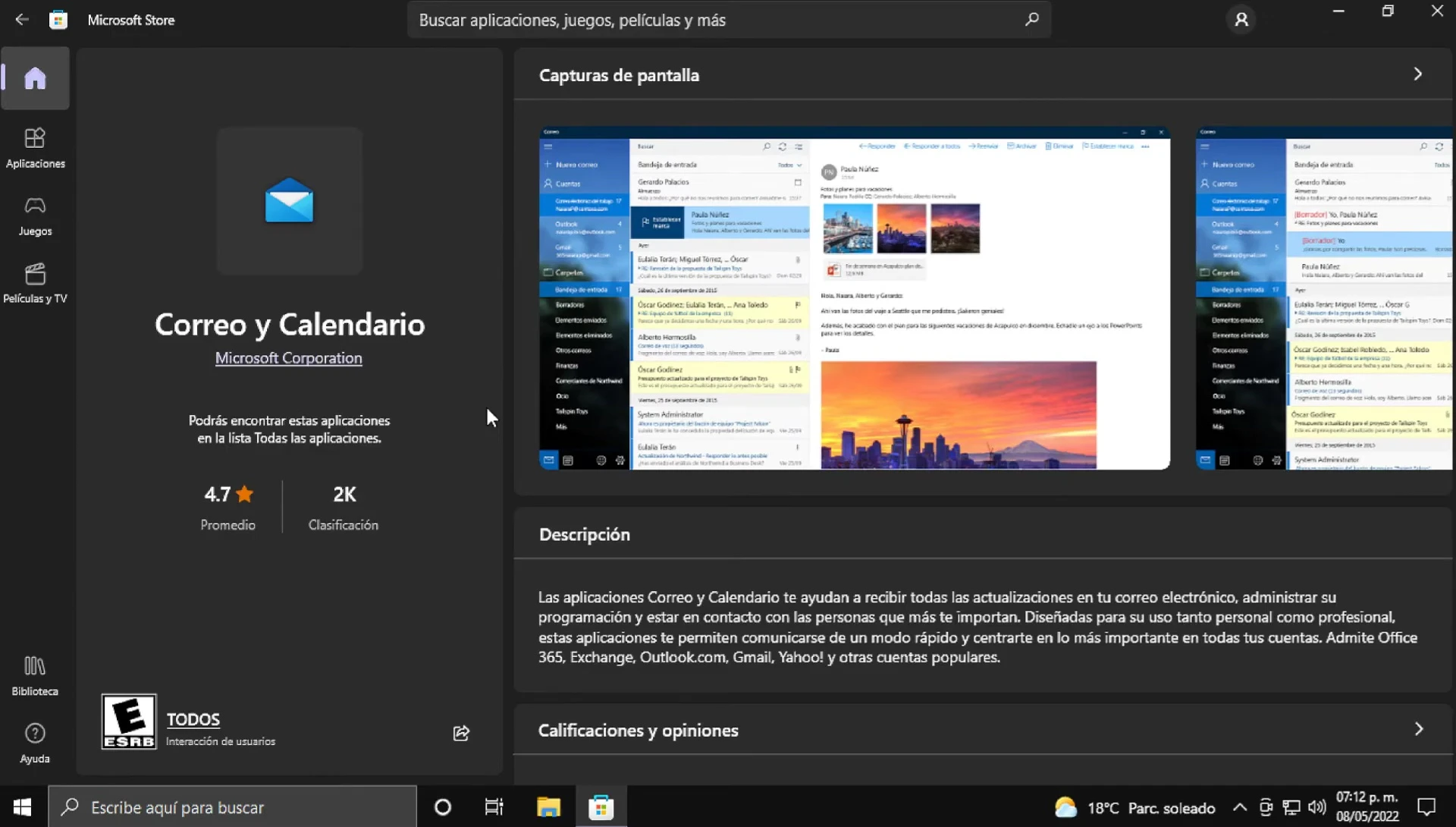Open Ayuda help in sidebar
Image resolution: width=1456 pixels, height=827 pixels.
pos(35,744)
